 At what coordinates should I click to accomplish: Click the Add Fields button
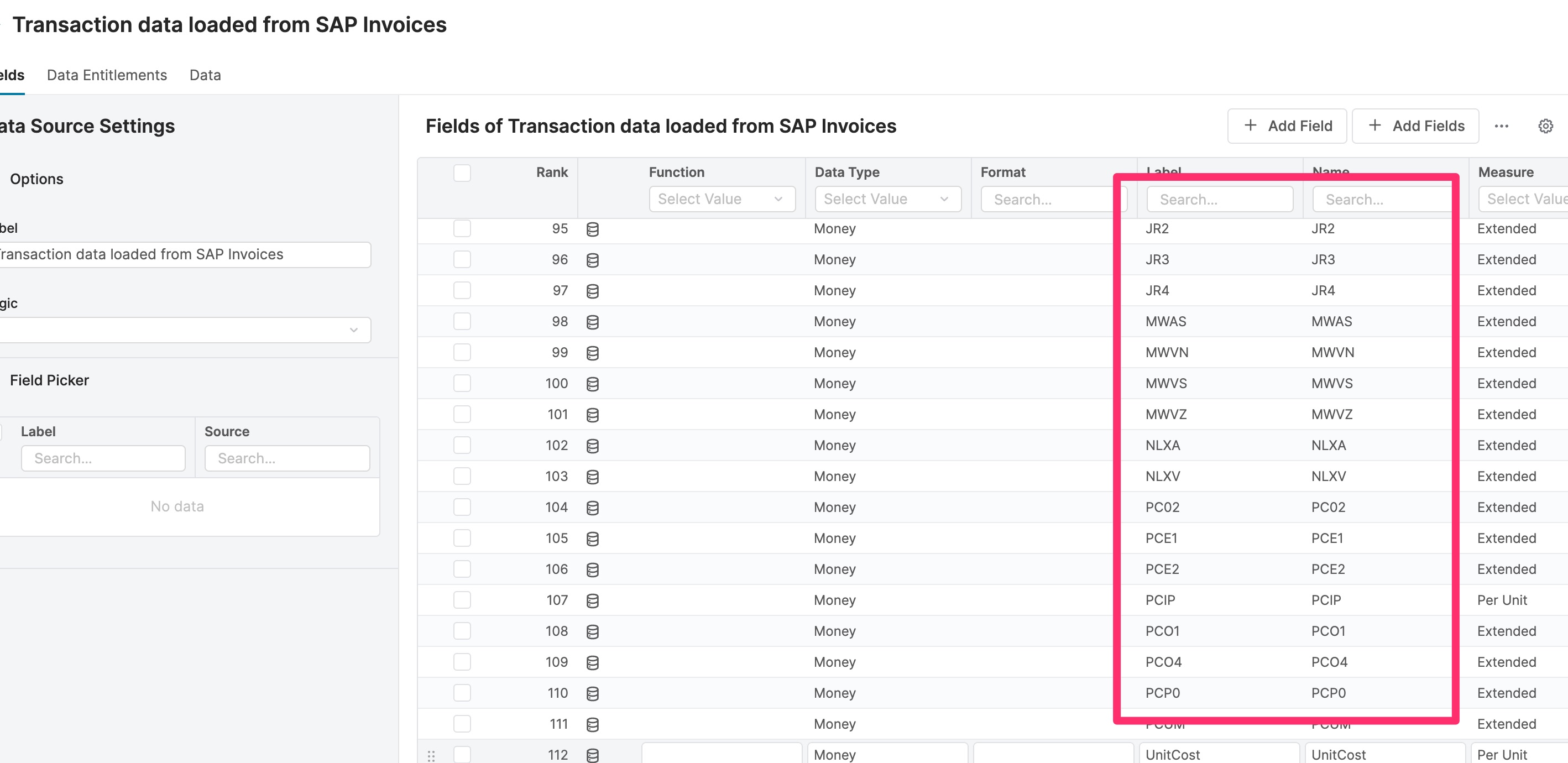click(x=1415, y=126)
